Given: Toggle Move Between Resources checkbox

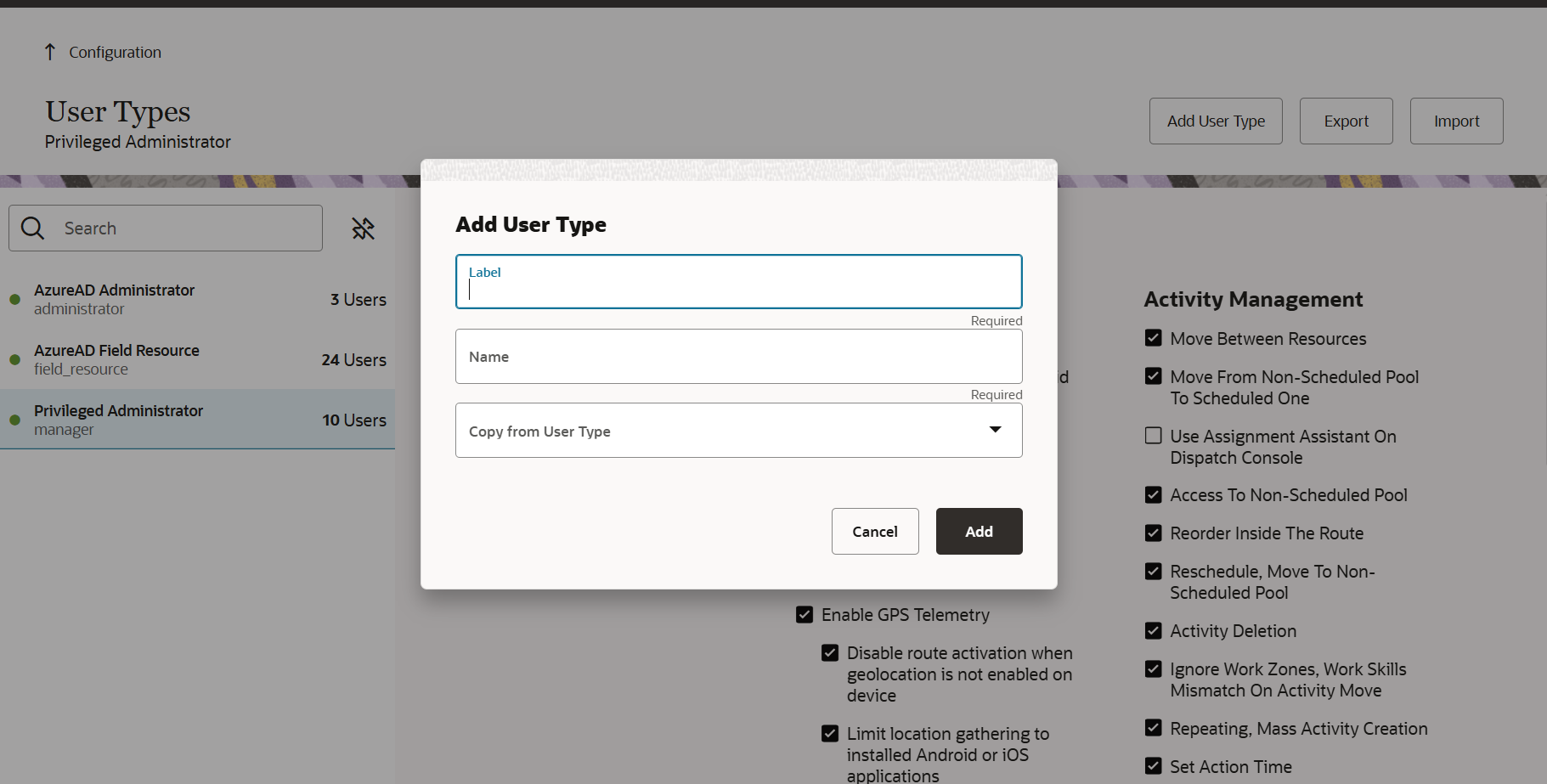Looking at the screenshot, I should click(1153, 338).
